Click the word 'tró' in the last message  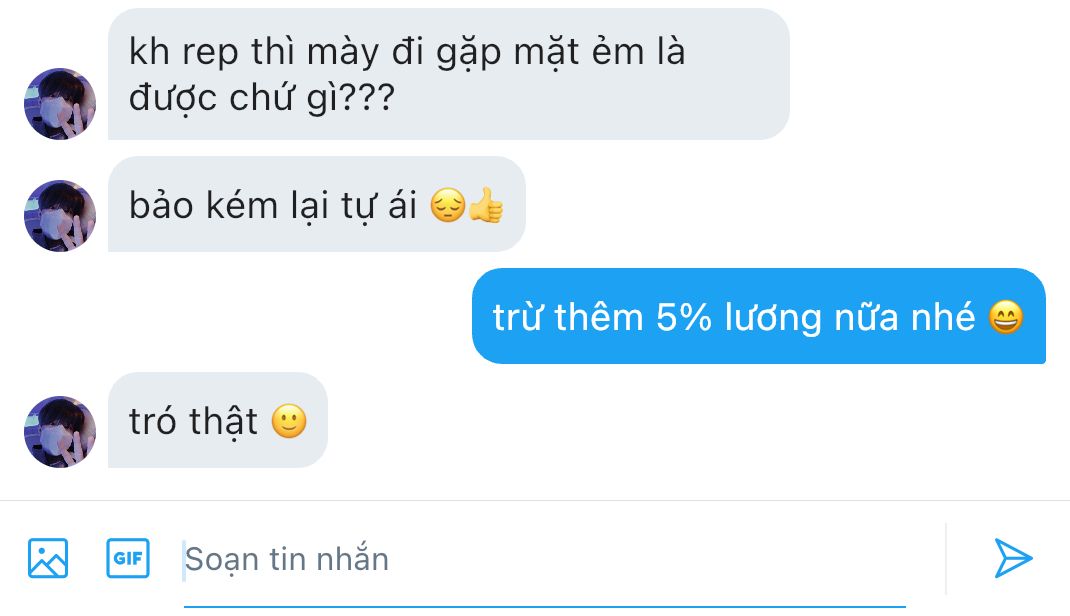tap(154, 422)
